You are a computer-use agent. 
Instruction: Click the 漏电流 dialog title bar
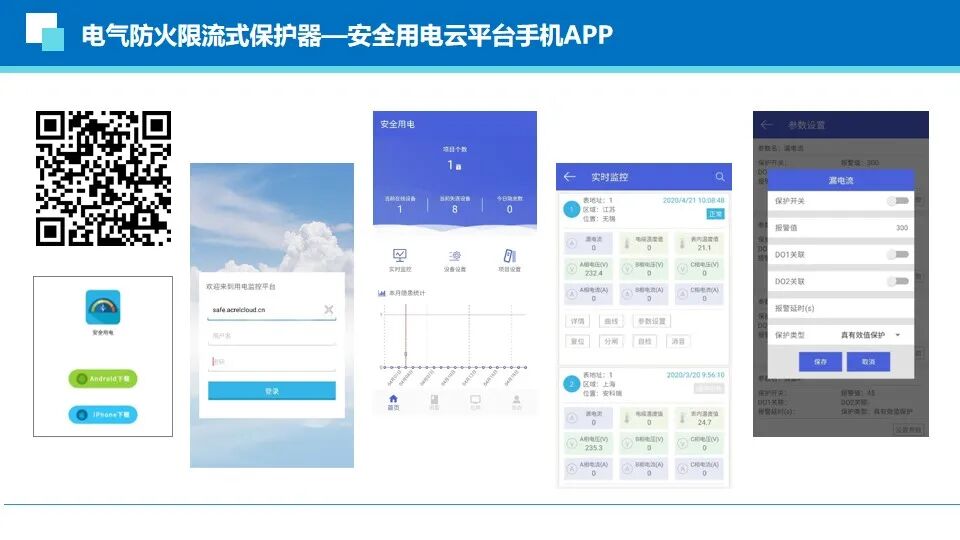(841, 180)
